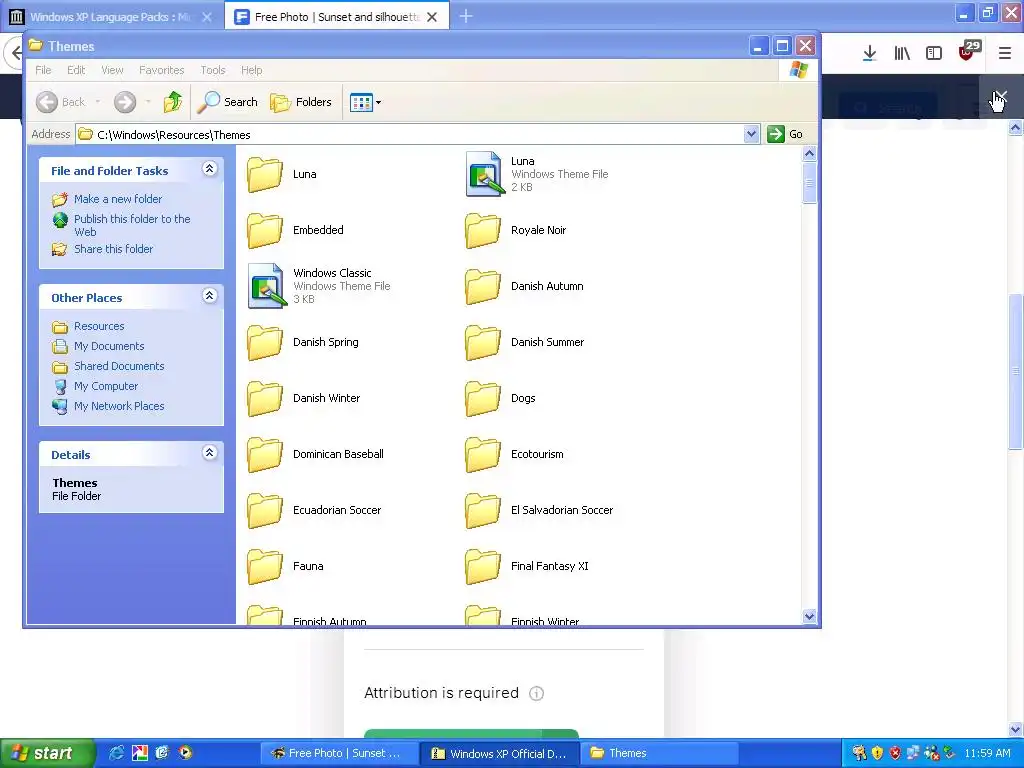1024x768 pixels.
Task: Click the Windows Start button
Action: click(47, 753)
